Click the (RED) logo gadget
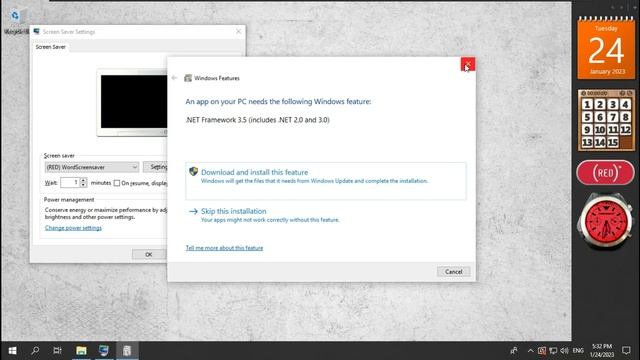 (x=606, y=173)
